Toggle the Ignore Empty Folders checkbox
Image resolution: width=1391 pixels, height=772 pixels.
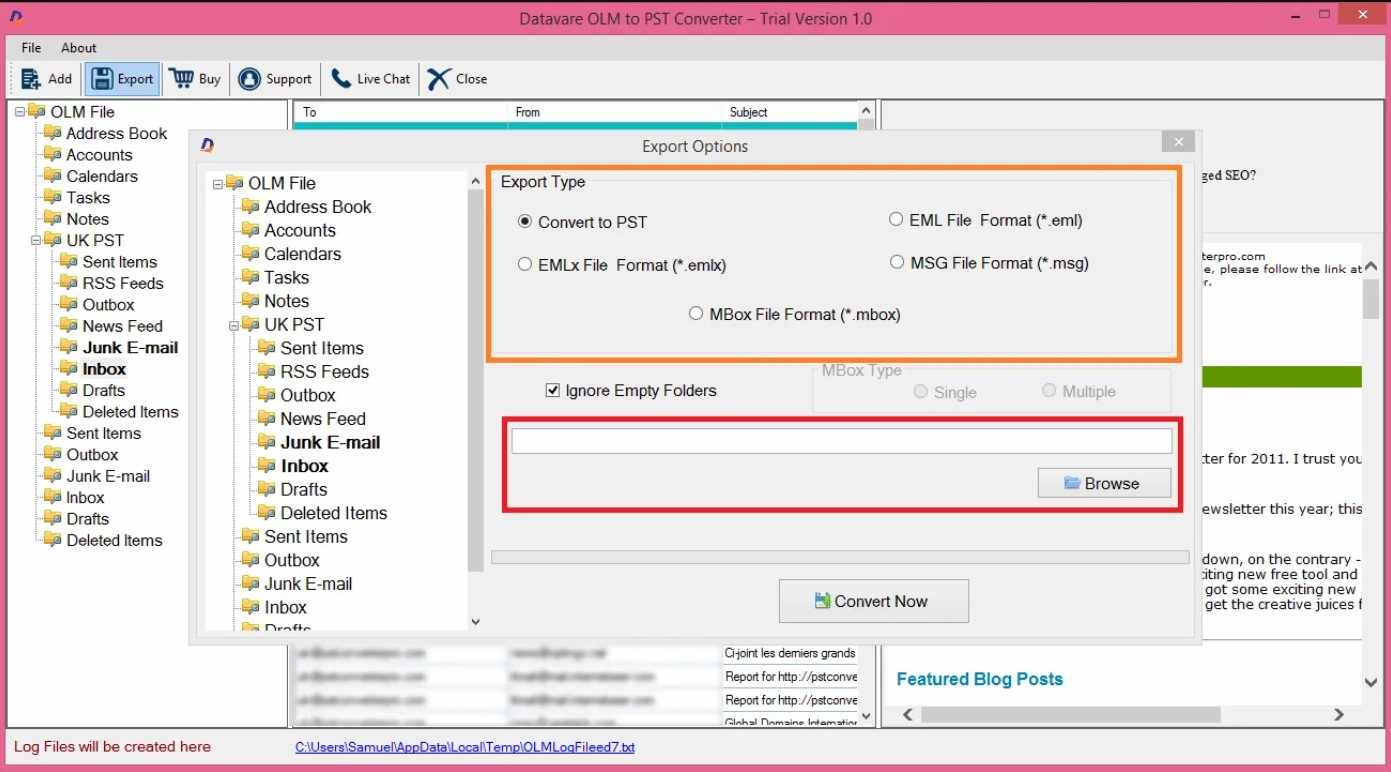coord(553,390)
